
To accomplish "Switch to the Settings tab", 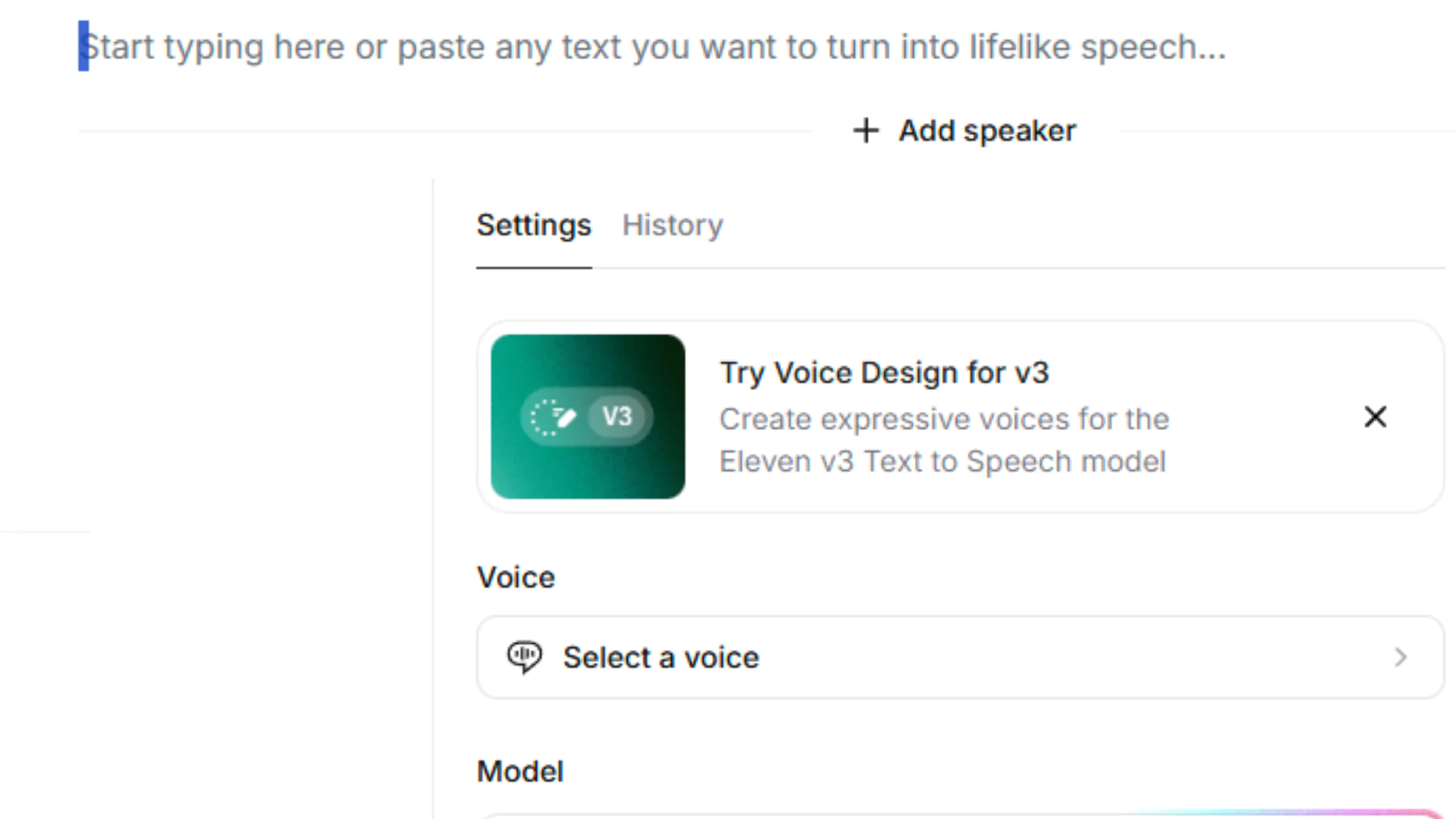I will (534, 225).
